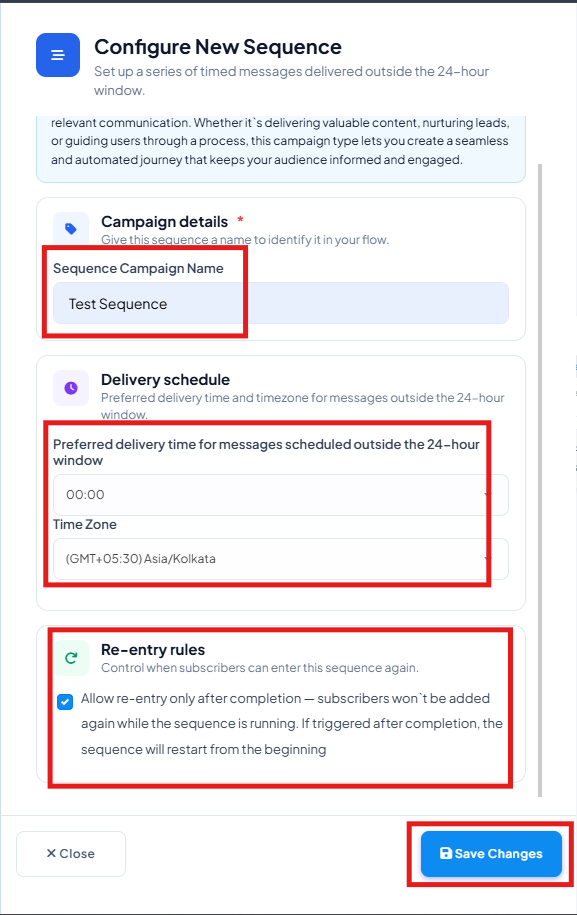Click the Delivery schedule section heading
The width and height of the screenshot is (577, 915).
click(165, 379)
